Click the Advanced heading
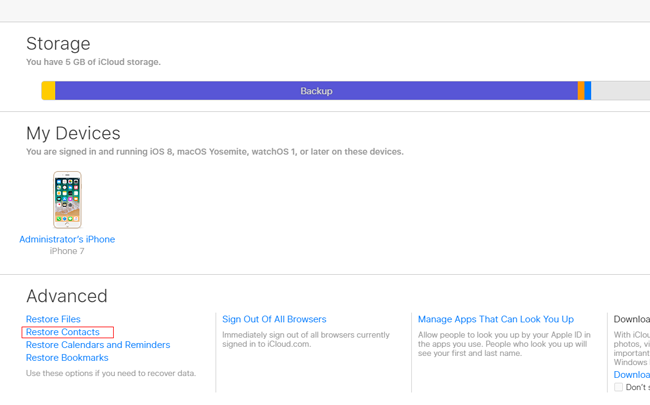650x405 pixels. [x=67, y=296]
